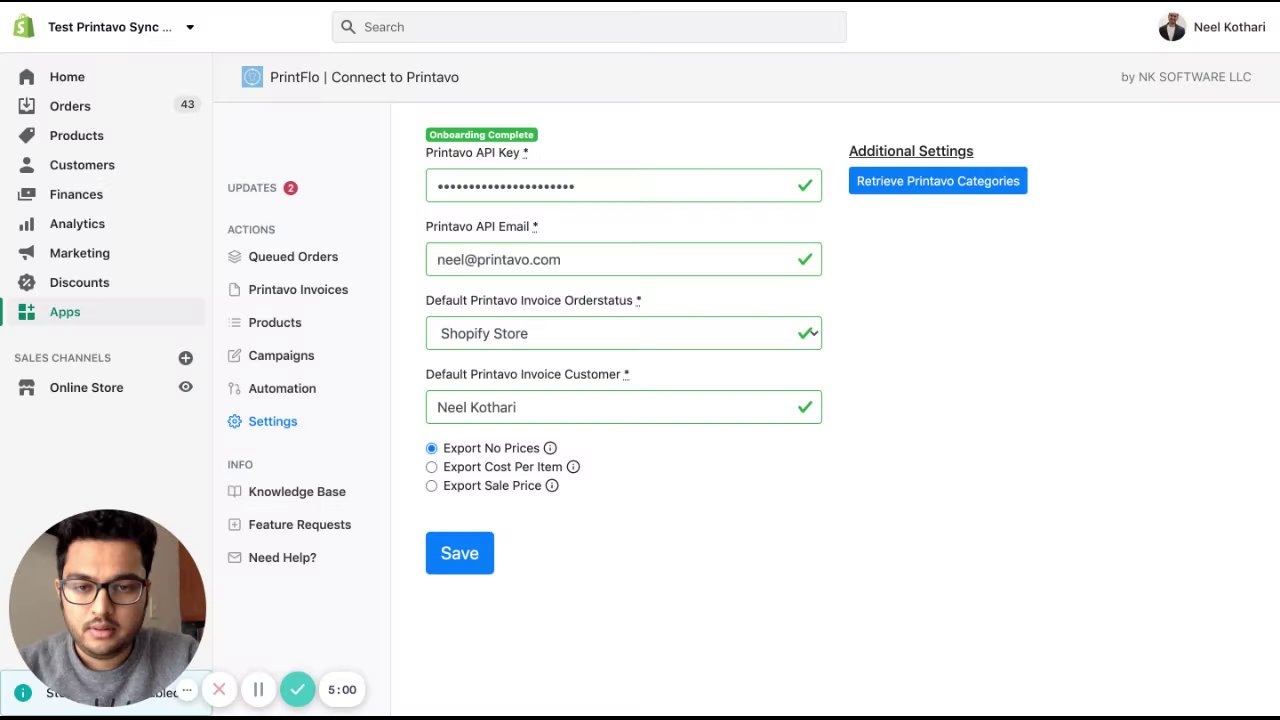Click the Knowledge Base book icon
Screen dimensions: 1280x720
[235, 492]
